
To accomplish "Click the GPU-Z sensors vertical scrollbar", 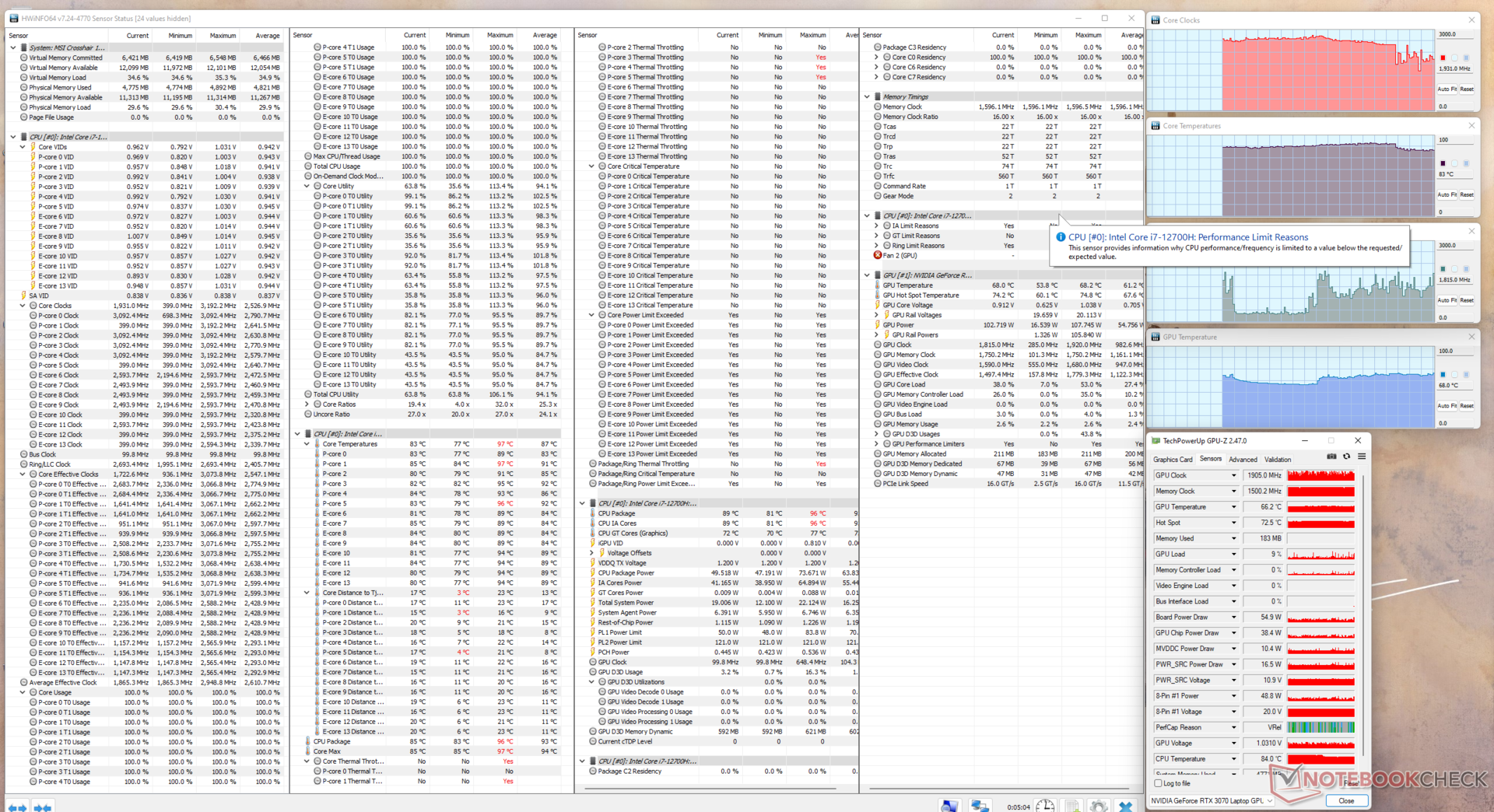I will tap(1362, 614).
